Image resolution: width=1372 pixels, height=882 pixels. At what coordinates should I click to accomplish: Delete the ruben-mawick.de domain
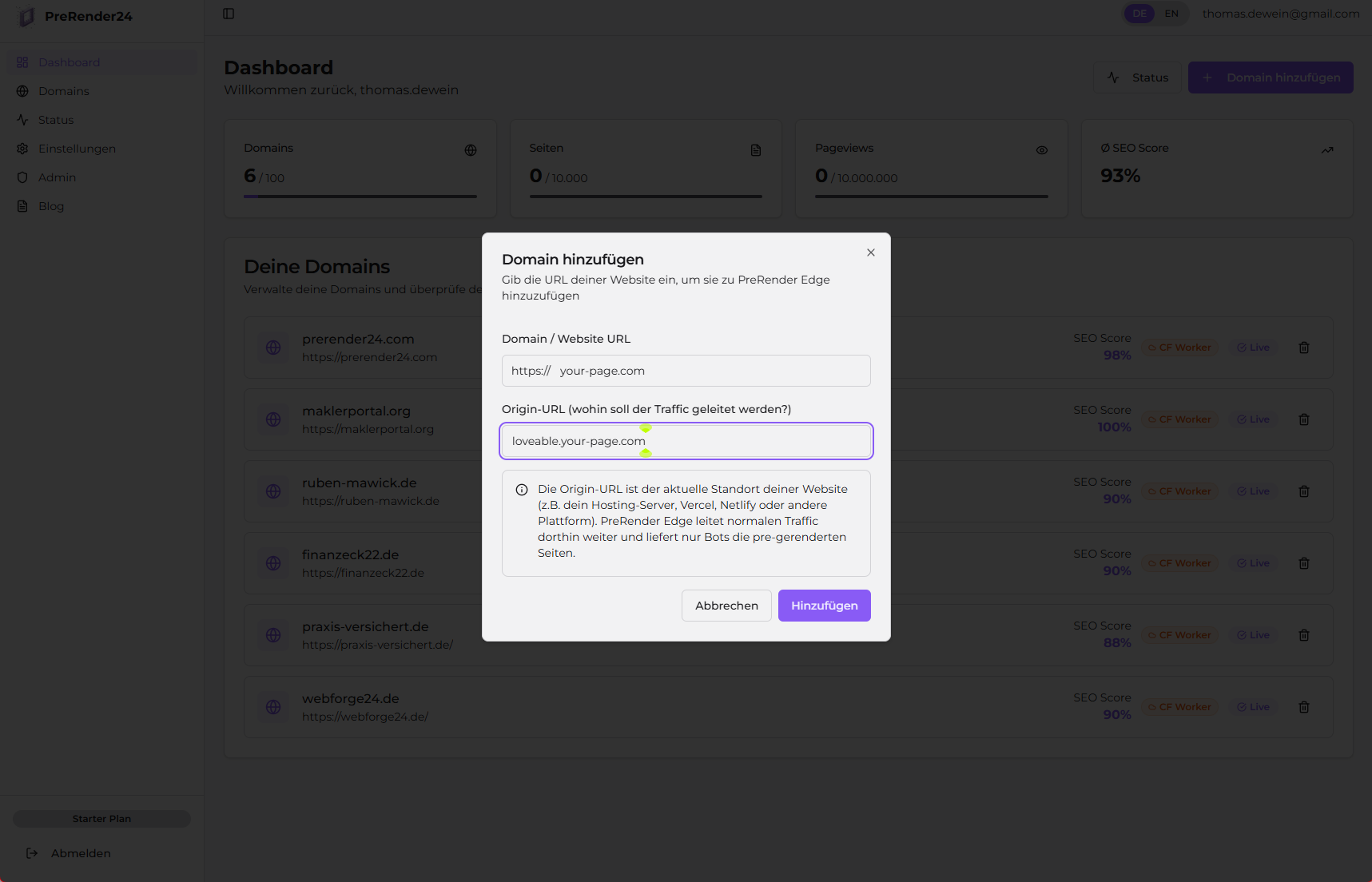[x=1304, y=491]
